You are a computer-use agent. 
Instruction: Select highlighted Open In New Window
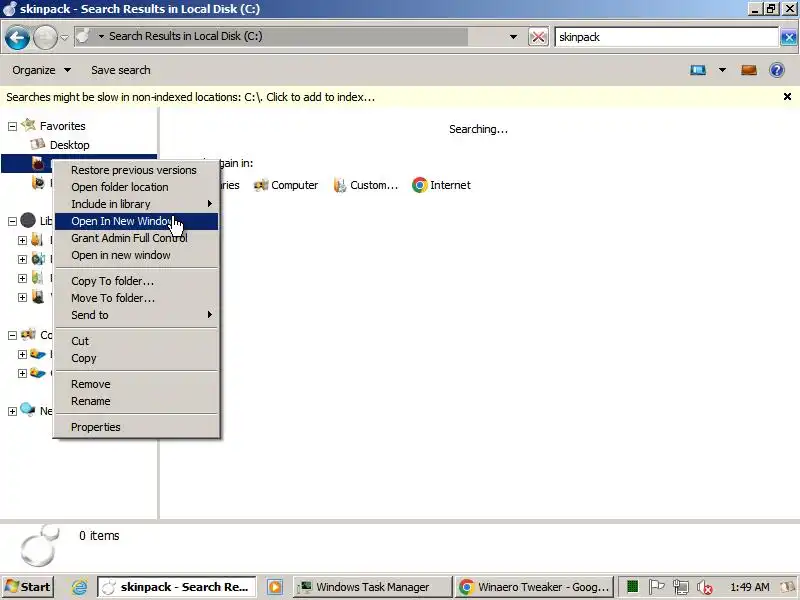click(136, 221)
